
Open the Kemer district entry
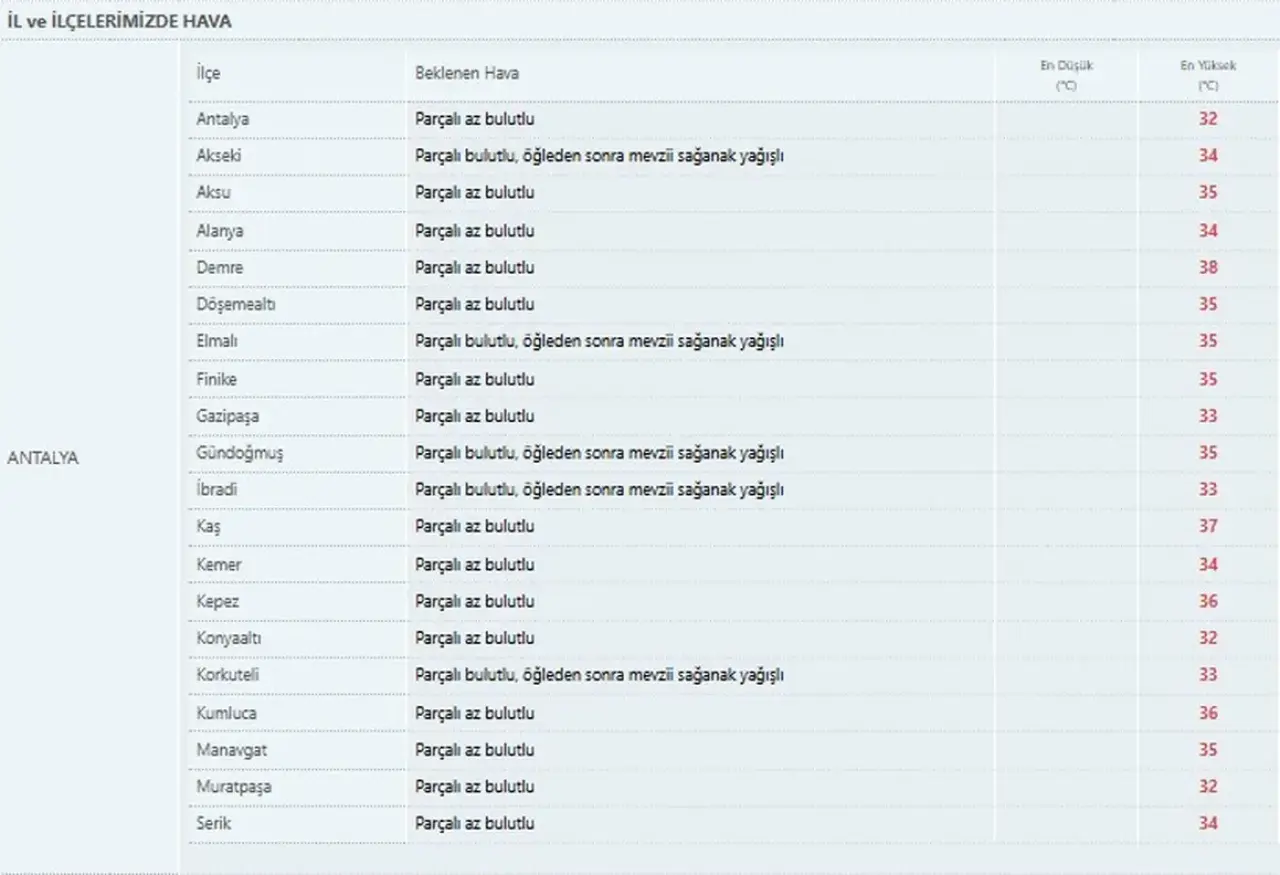click(218, 564)
